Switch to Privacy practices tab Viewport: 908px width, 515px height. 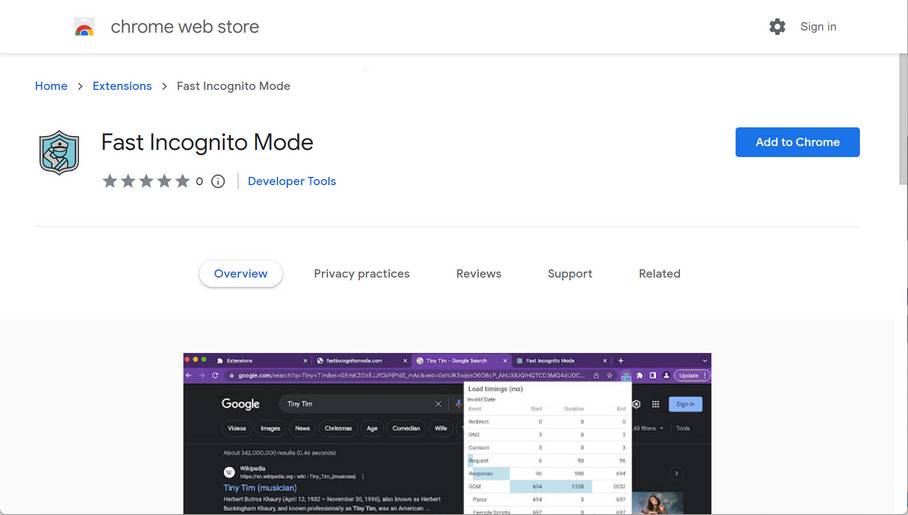coord(361,274)
